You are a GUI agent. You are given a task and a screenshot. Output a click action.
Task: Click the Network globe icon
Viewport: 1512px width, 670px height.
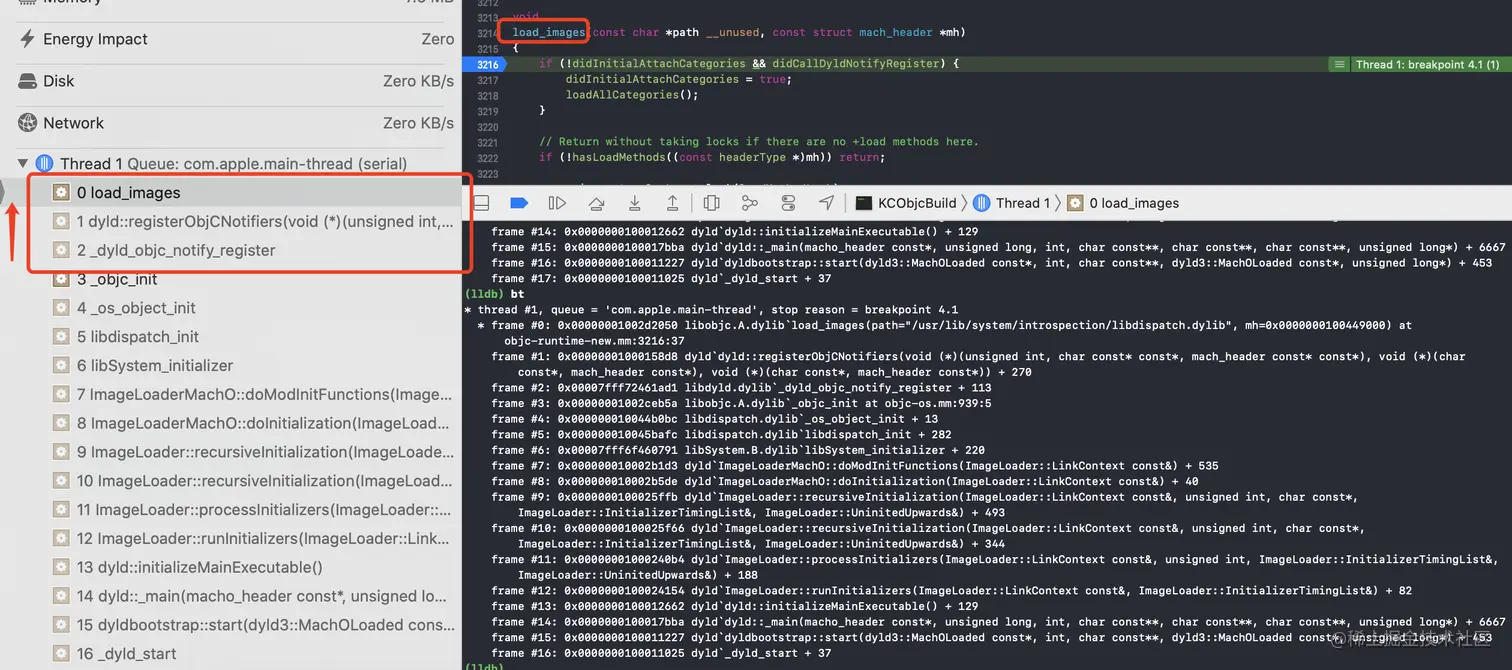(27, 123)
